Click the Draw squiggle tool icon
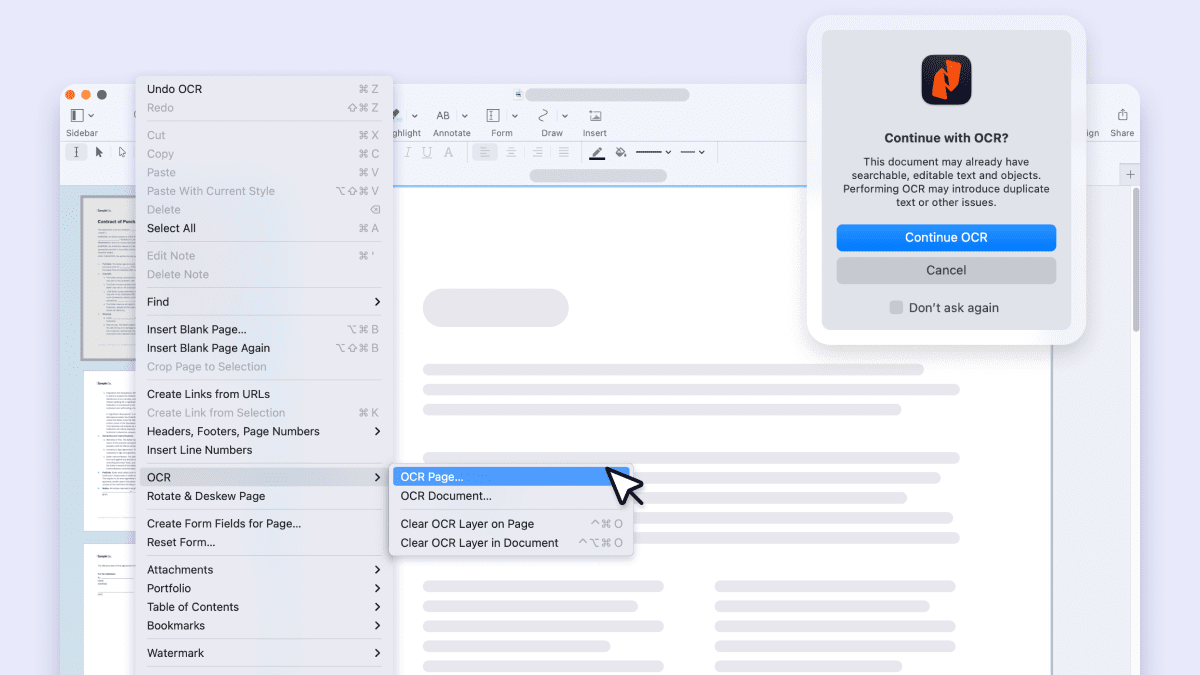1200x675 pixels. click(x=544, y=116)
